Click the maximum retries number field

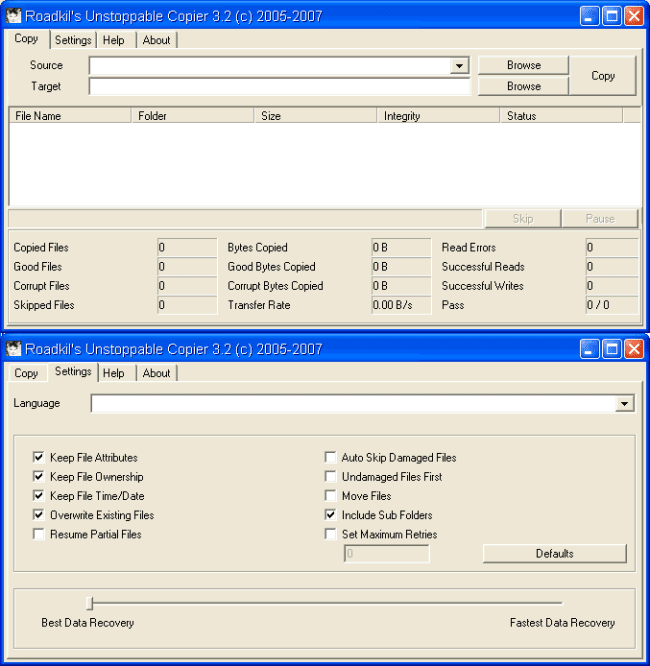click(x=387, y=553)
